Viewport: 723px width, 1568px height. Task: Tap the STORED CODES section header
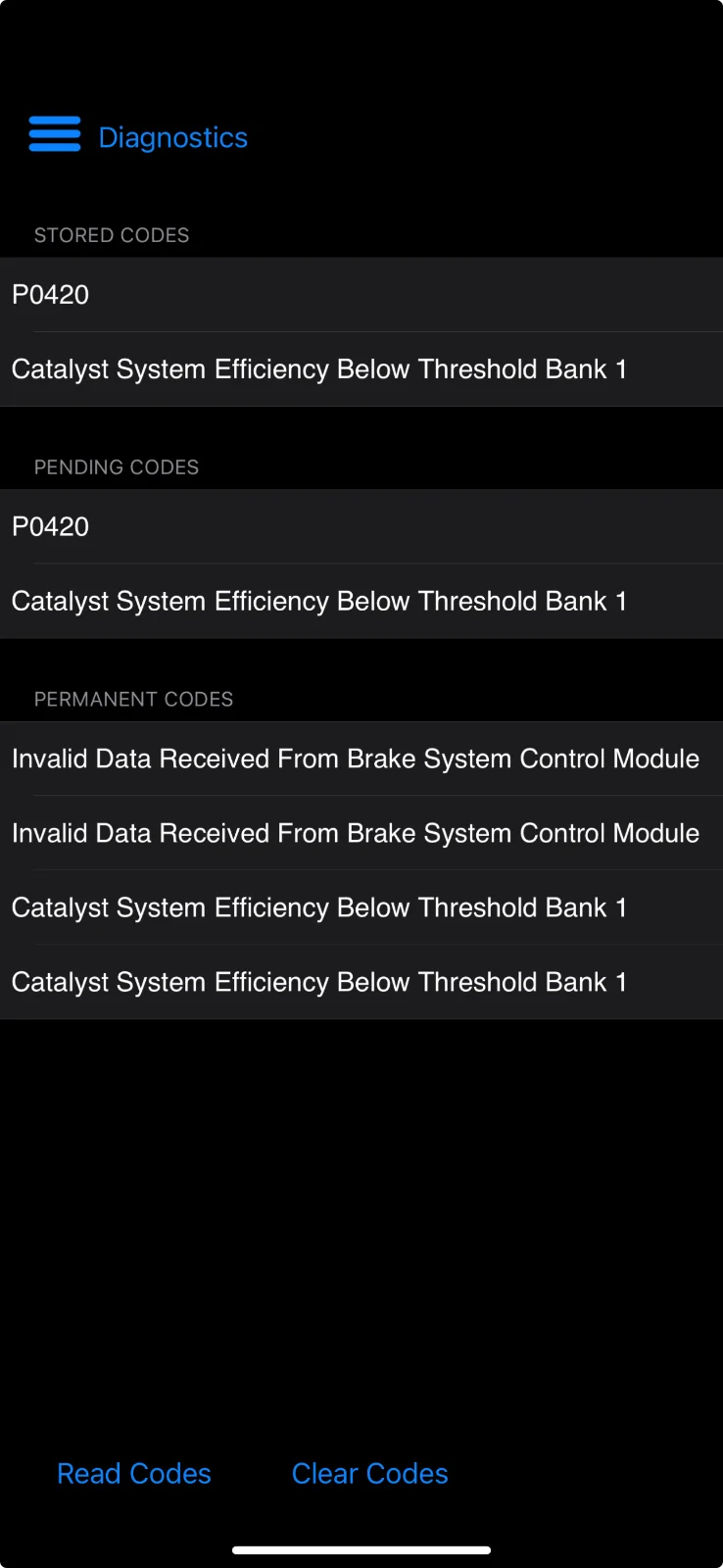tap(112, 235)
